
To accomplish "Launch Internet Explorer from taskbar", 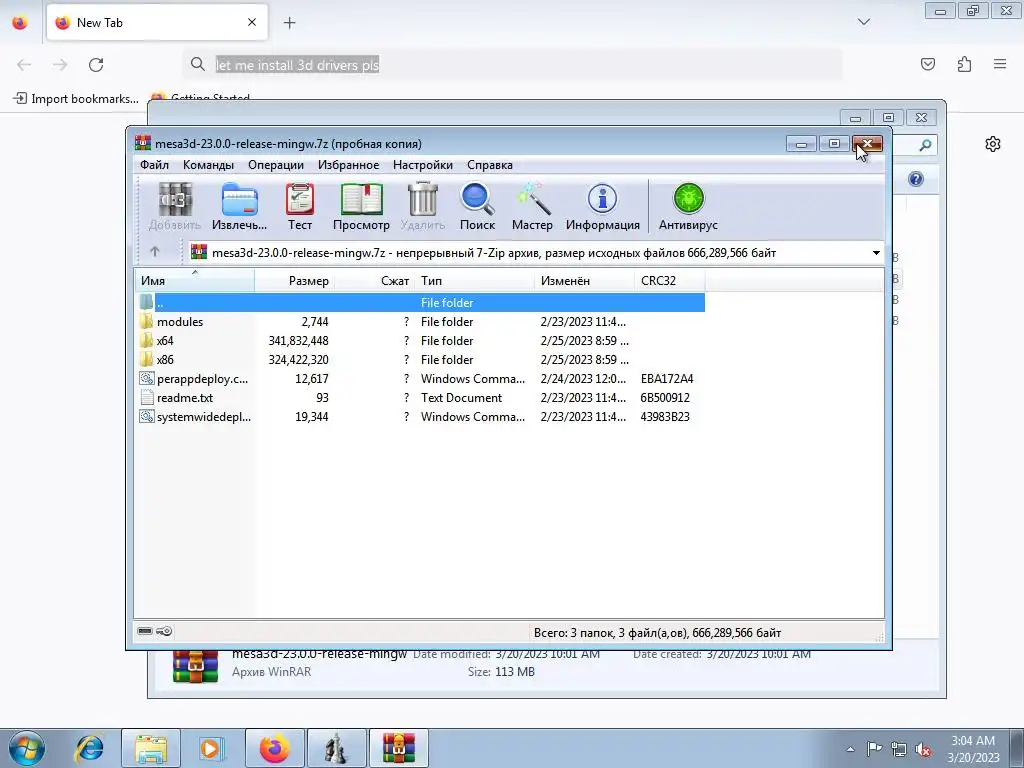I will pos(89,748).
